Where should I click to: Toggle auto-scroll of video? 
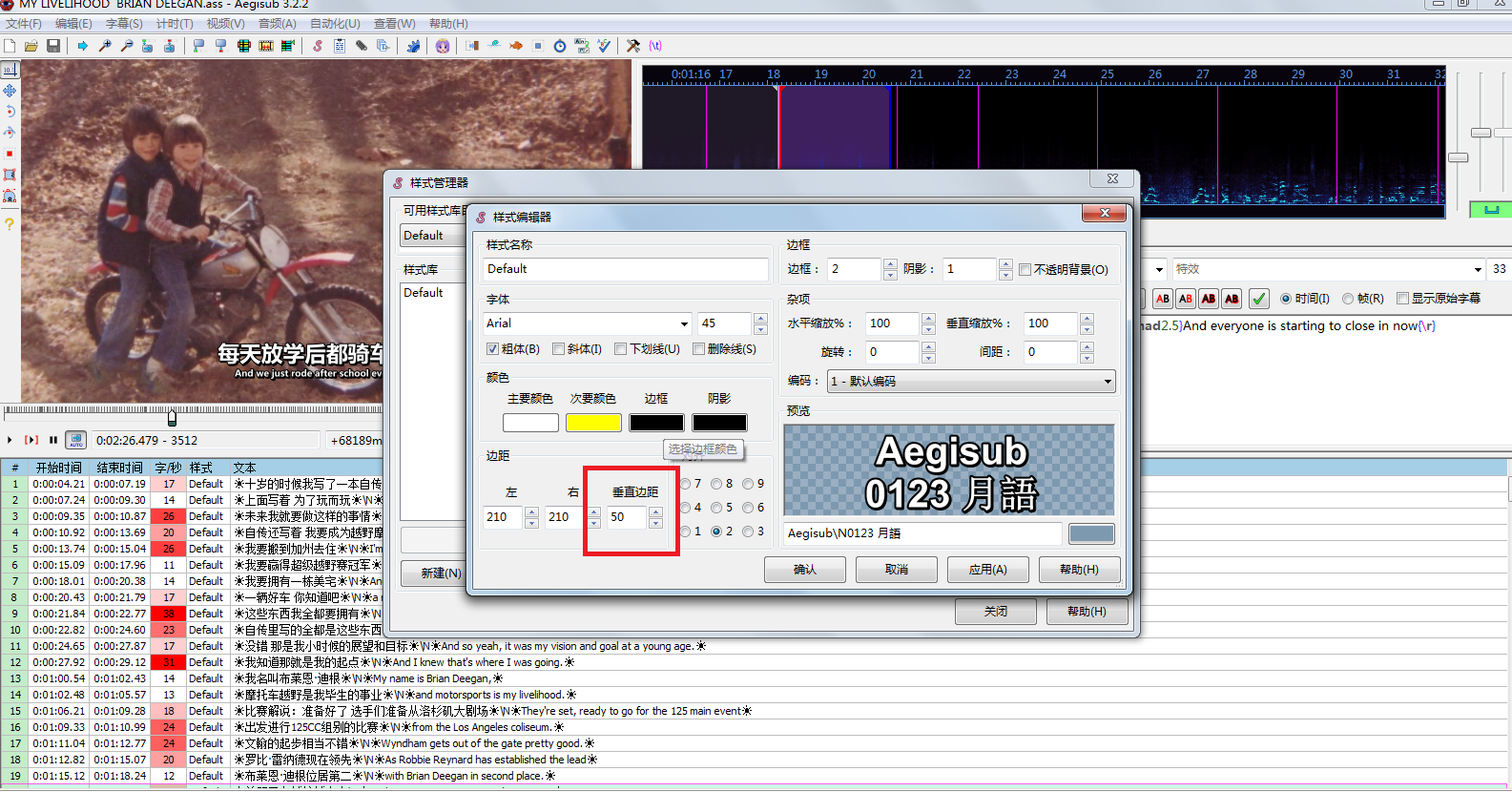coord(76,440)
